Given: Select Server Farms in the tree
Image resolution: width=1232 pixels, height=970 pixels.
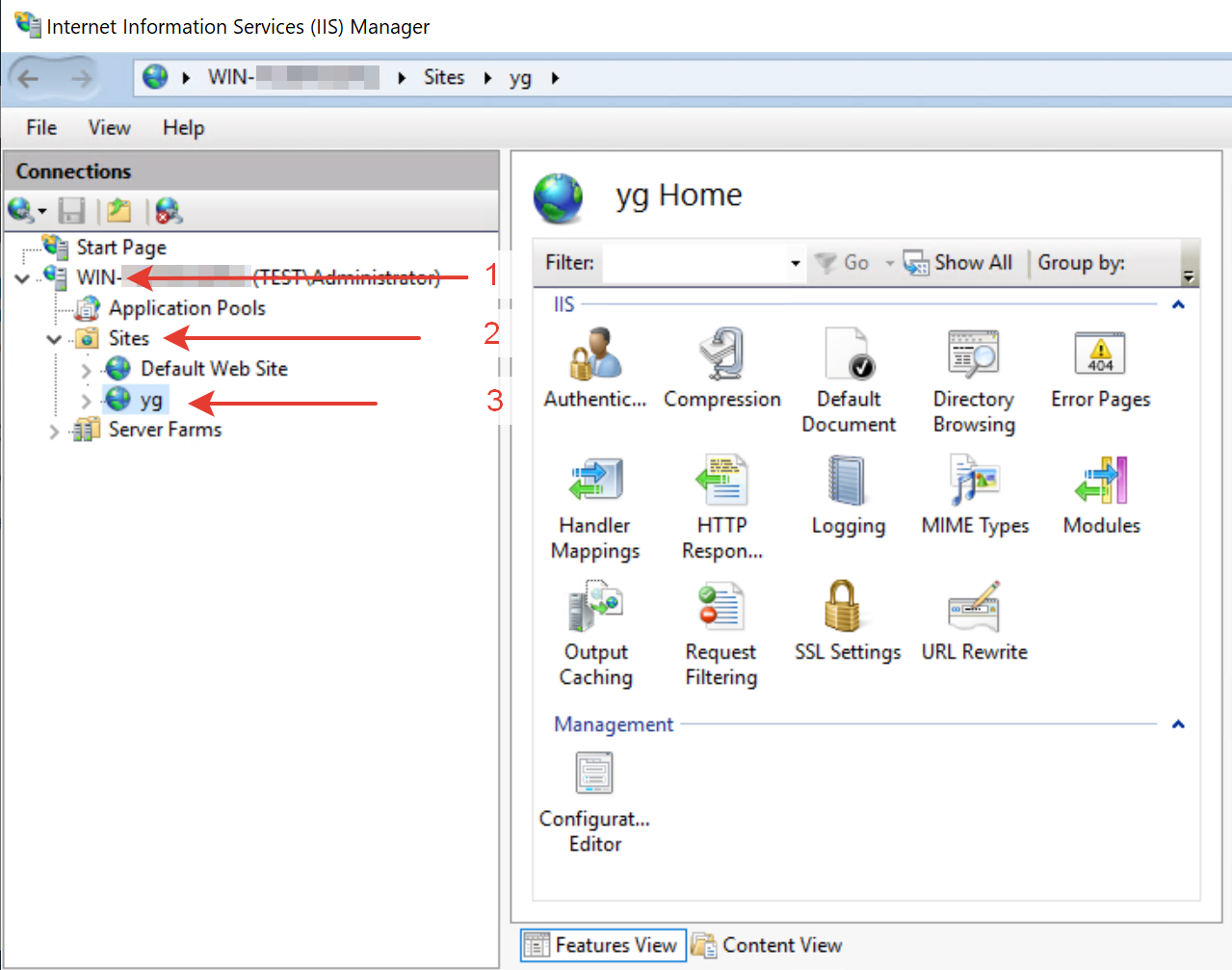Looking at the screenshot, I should [165, 430].
